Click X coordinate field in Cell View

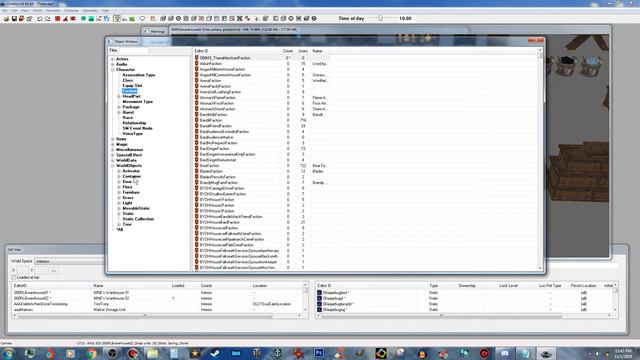coord(23,270)
